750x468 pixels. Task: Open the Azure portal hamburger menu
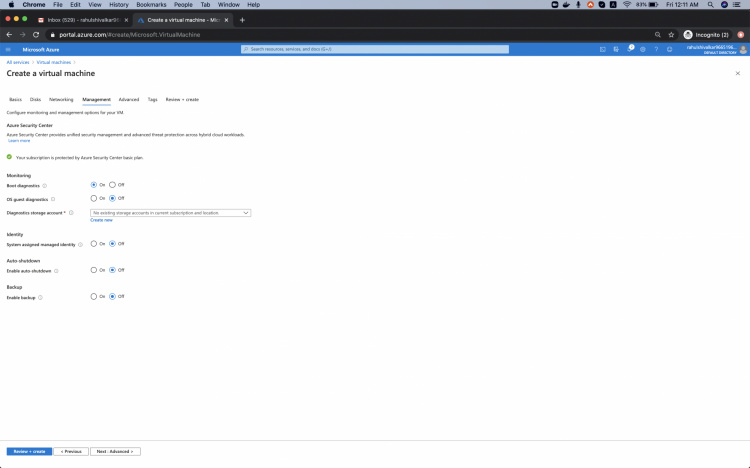tap(8, 49)
